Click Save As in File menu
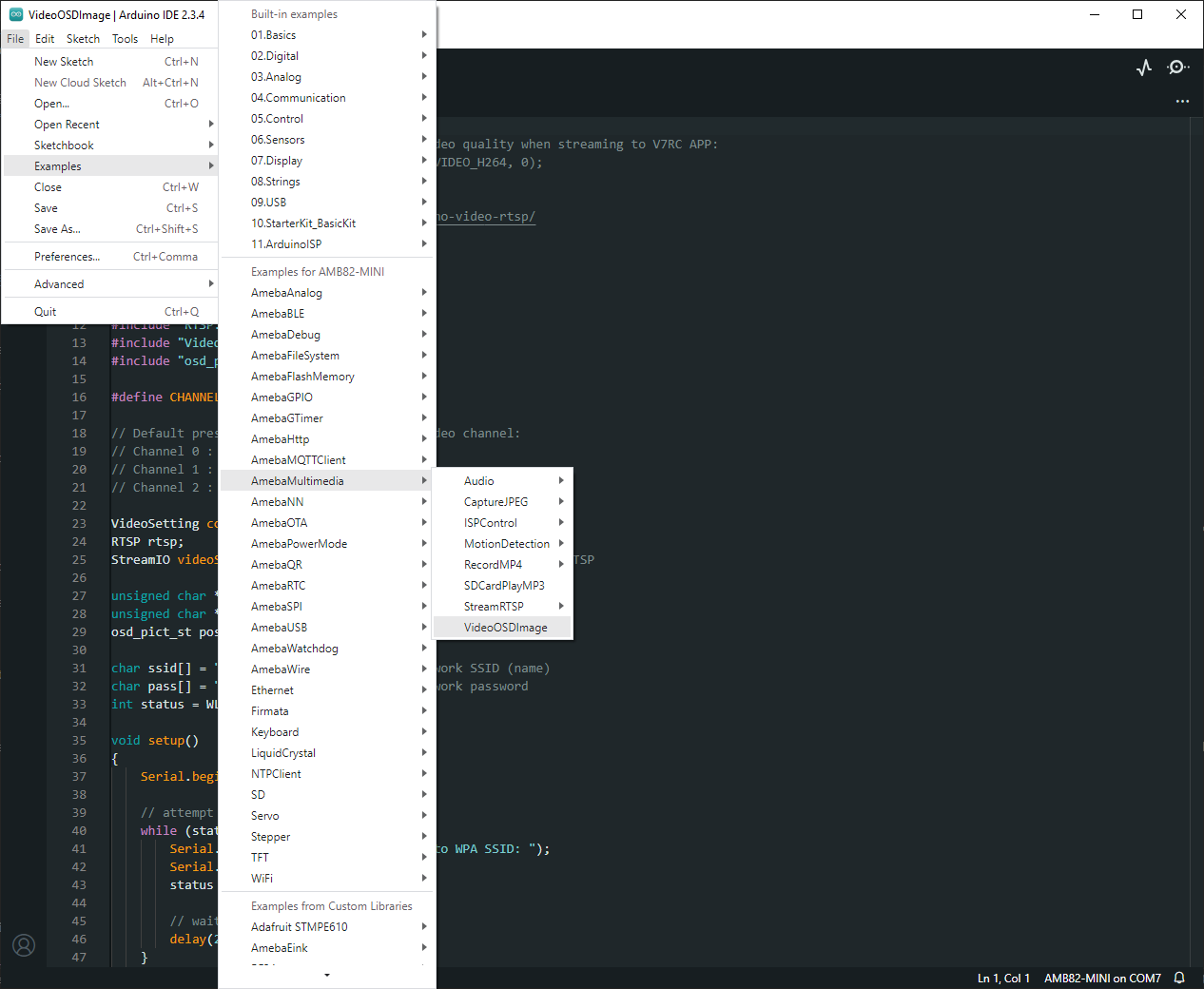Screen dimensions: 1204x989 pos(57,229)
